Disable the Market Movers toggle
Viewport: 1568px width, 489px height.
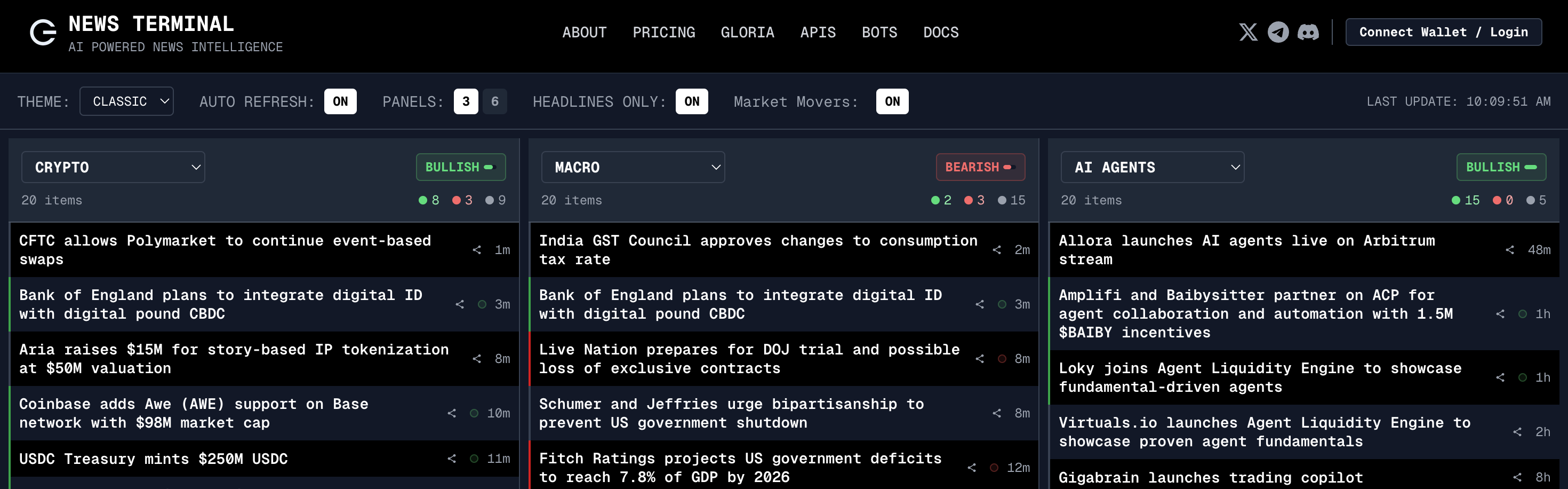[x=892, y=102]
